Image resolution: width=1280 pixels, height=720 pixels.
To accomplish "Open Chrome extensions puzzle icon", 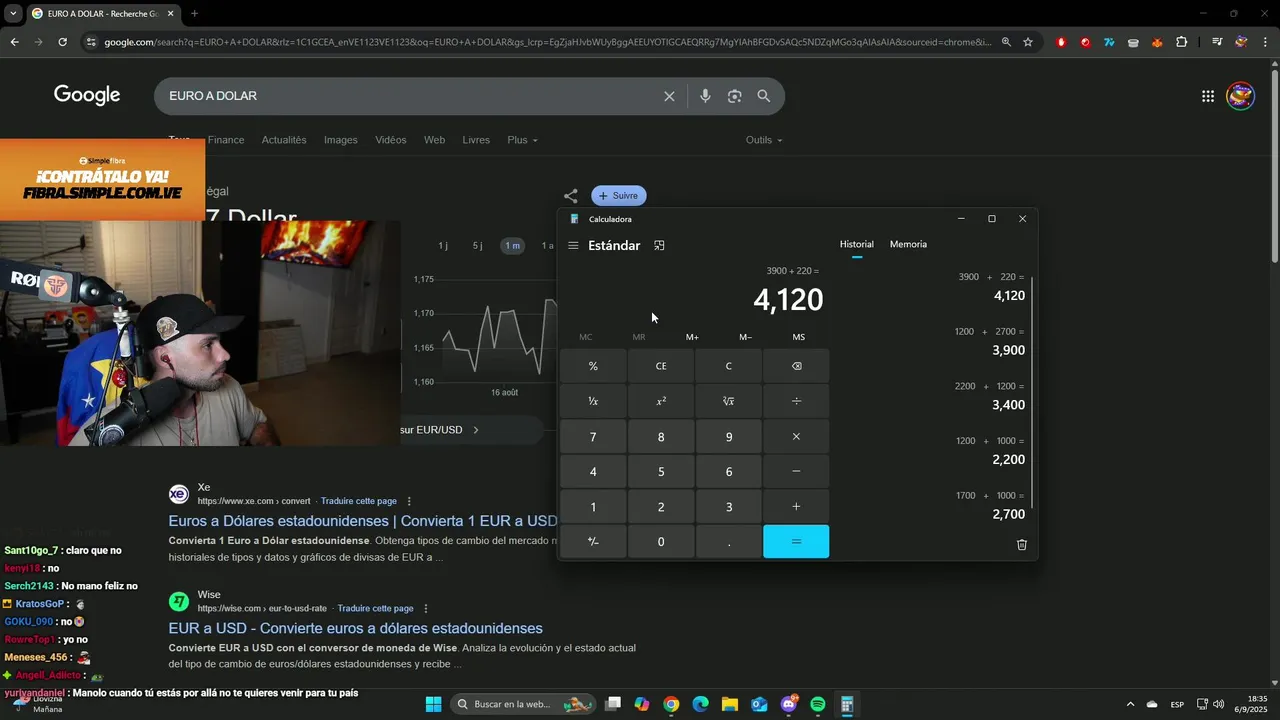I will point(1182,42).
